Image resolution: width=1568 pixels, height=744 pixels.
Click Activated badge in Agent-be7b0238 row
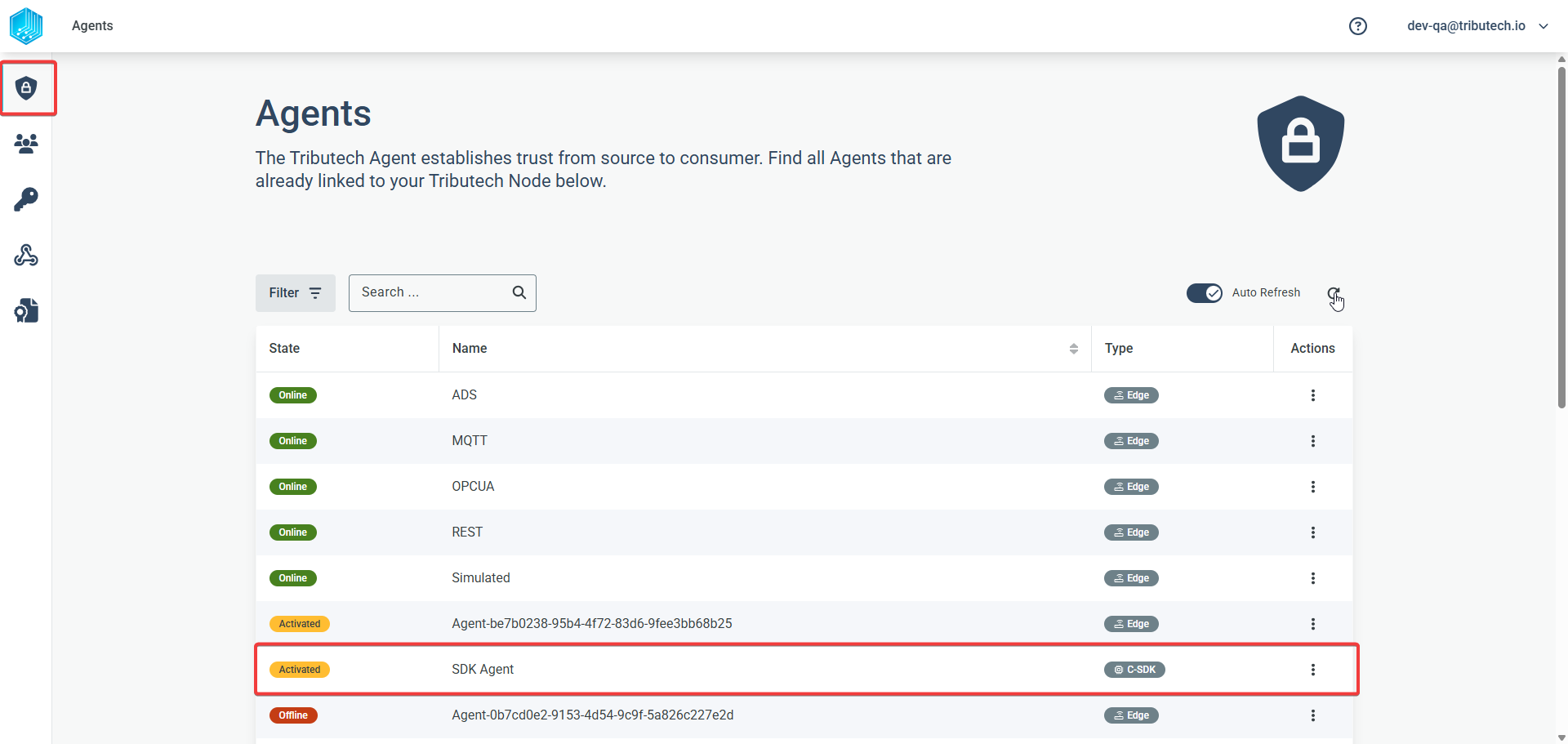coord(300,624)
